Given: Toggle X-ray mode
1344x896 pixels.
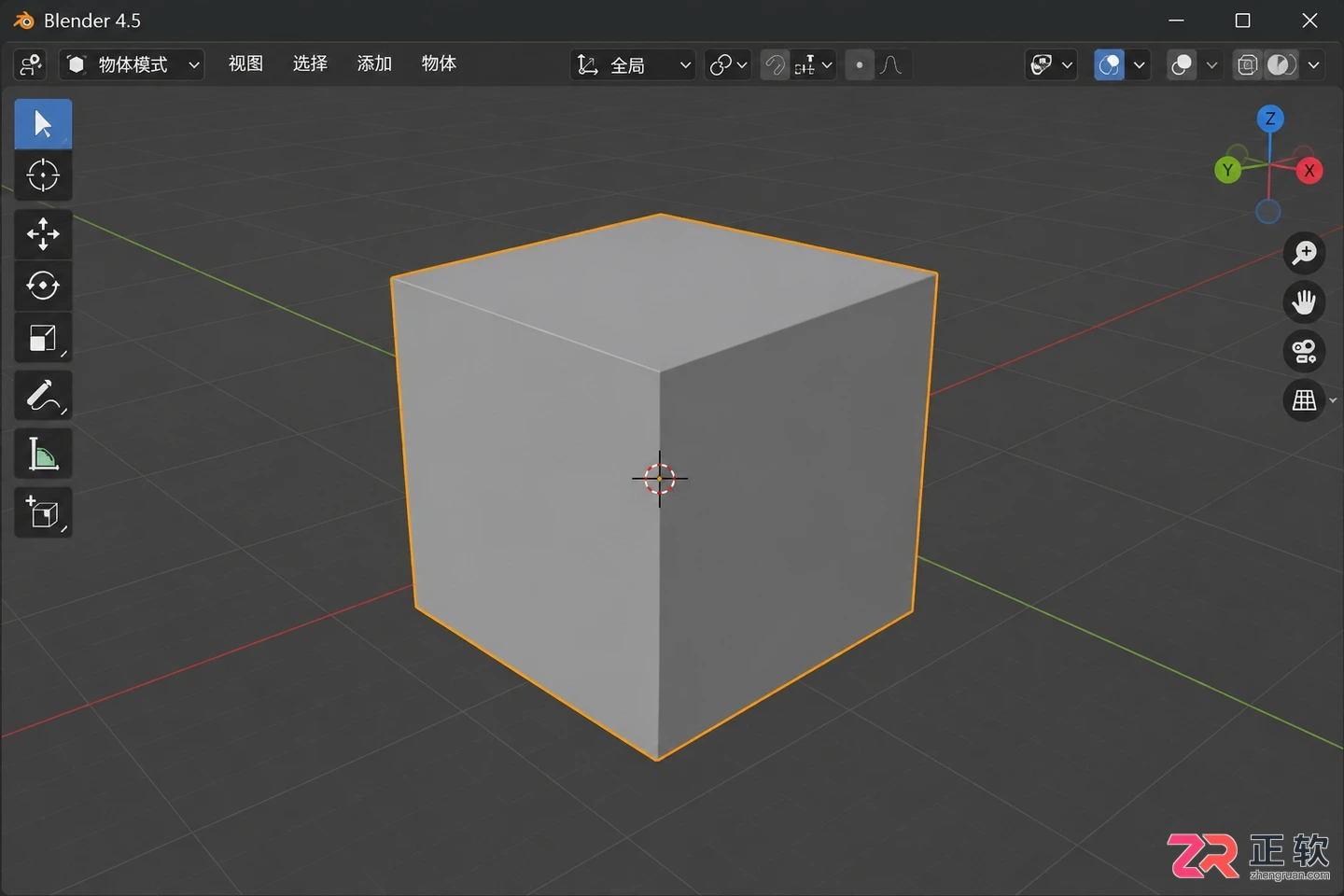Looking at the screenshot, I should 1248,64.
